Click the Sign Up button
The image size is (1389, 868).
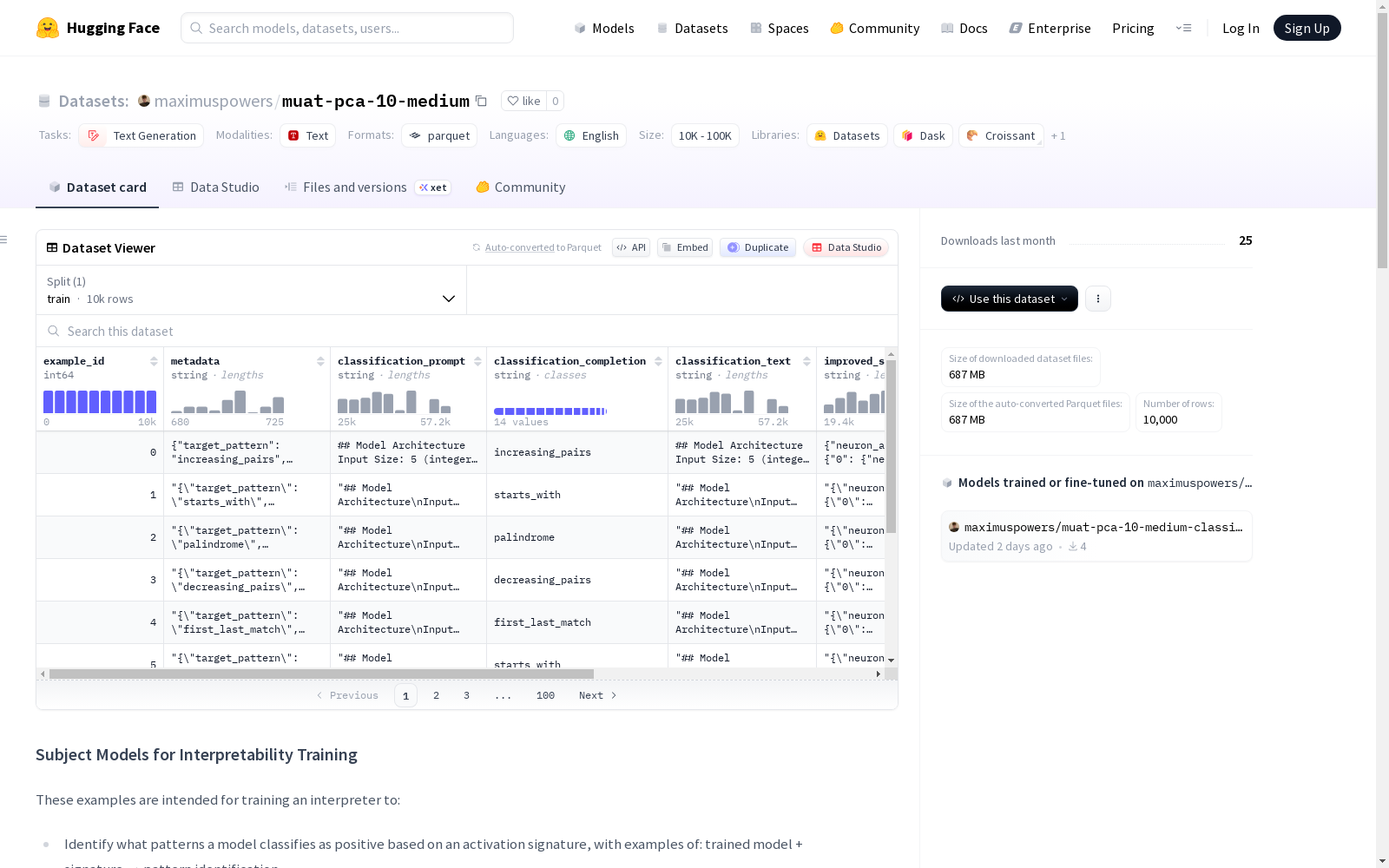point(1307,28)
